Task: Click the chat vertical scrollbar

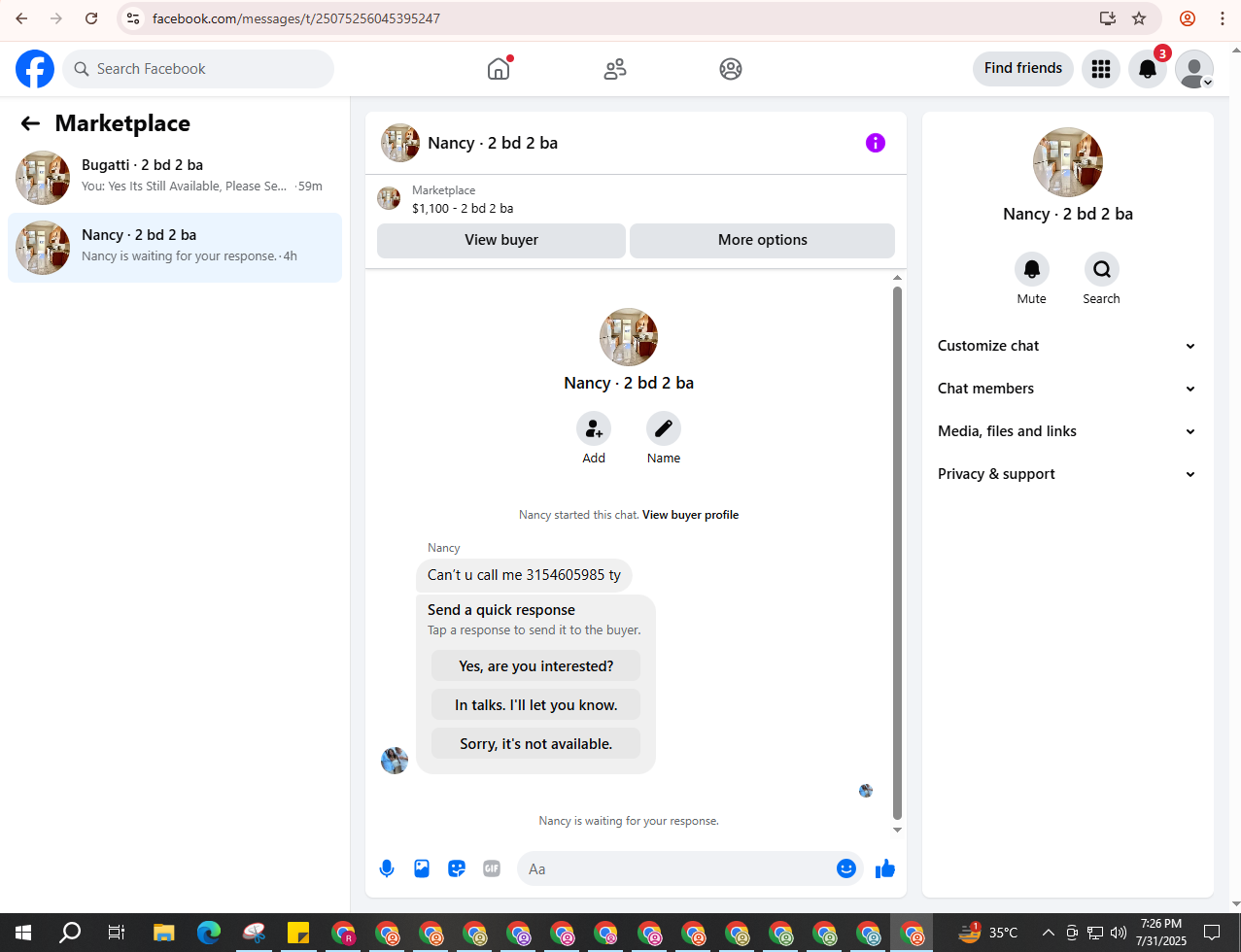Action: (x=897, y=553)
